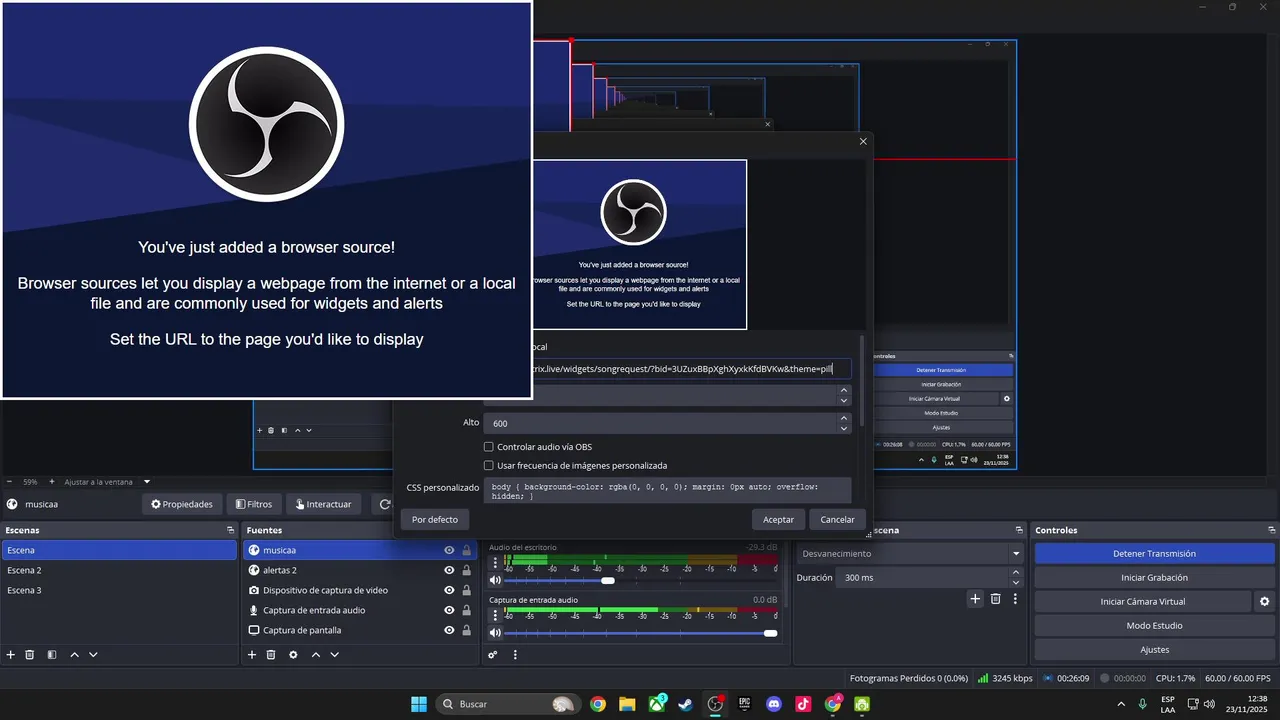
Task: Select Dispositivo de captura de video source
Action: (x=345, y=590)
